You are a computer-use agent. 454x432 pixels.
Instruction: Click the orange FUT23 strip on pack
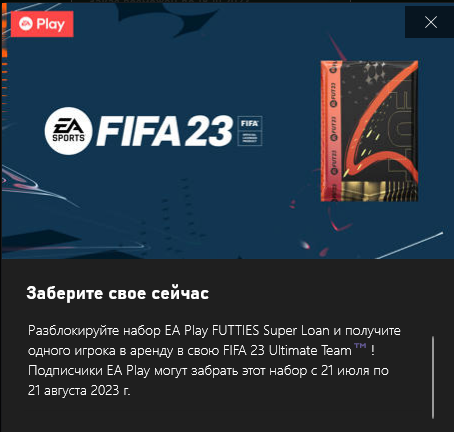(x=332, y=131)
